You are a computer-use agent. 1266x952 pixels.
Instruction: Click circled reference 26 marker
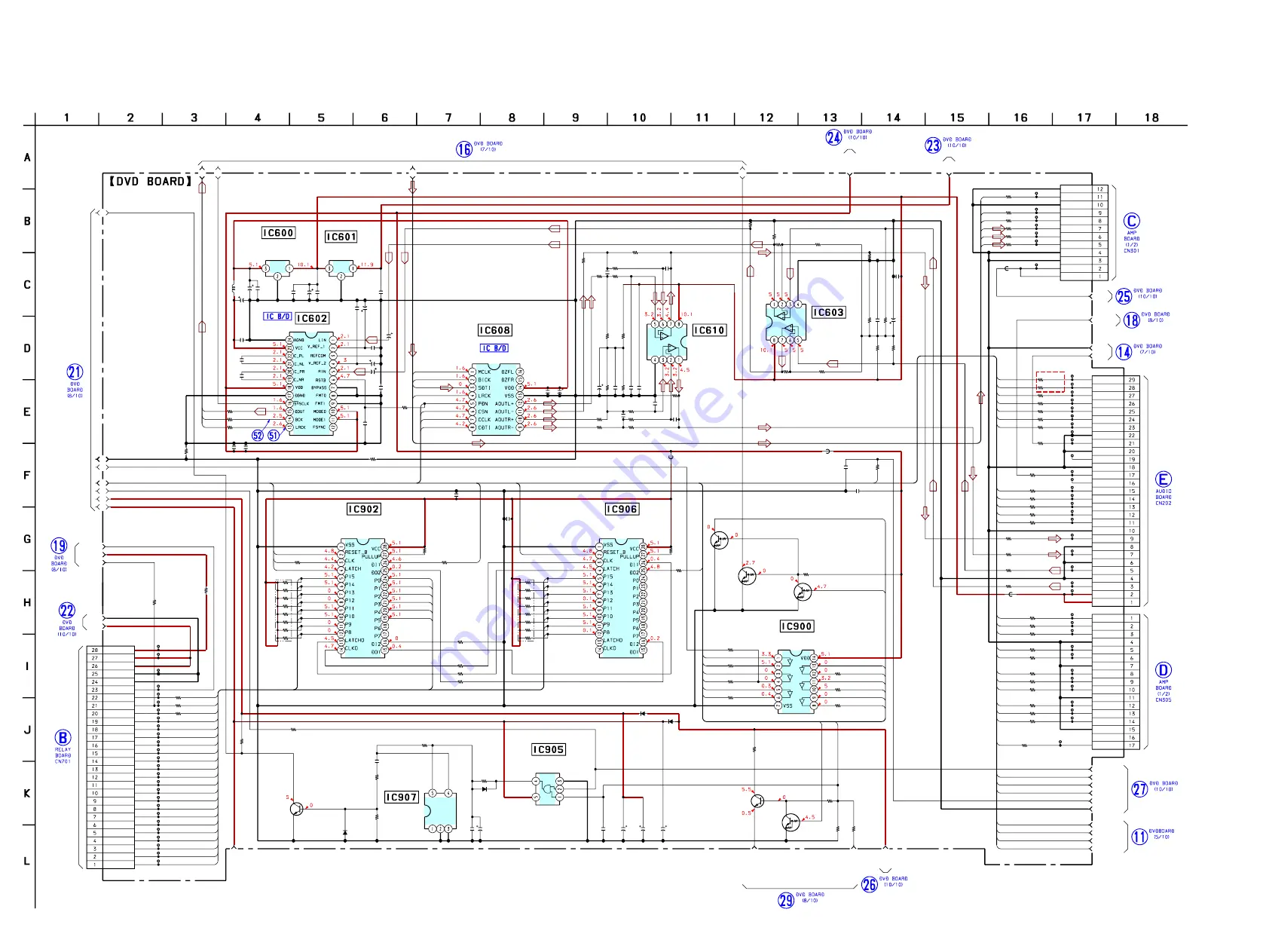[x=870, y=885]
